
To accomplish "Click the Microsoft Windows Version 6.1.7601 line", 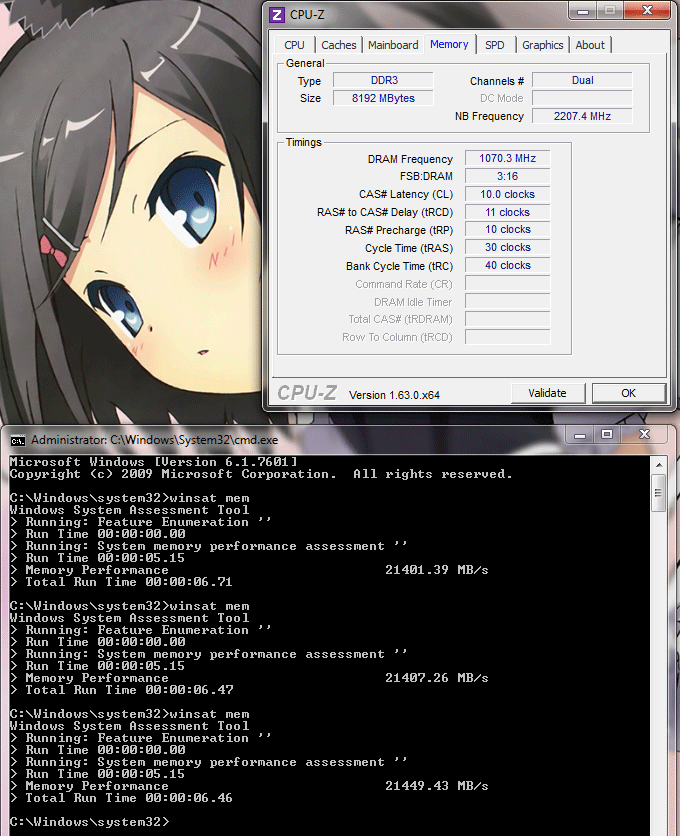I will pos(153,462).
